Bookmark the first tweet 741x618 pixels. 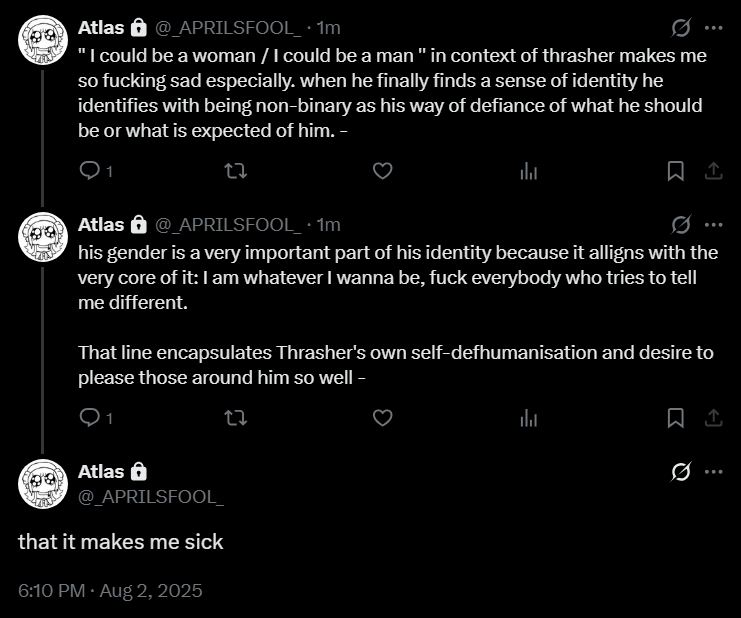676,171
